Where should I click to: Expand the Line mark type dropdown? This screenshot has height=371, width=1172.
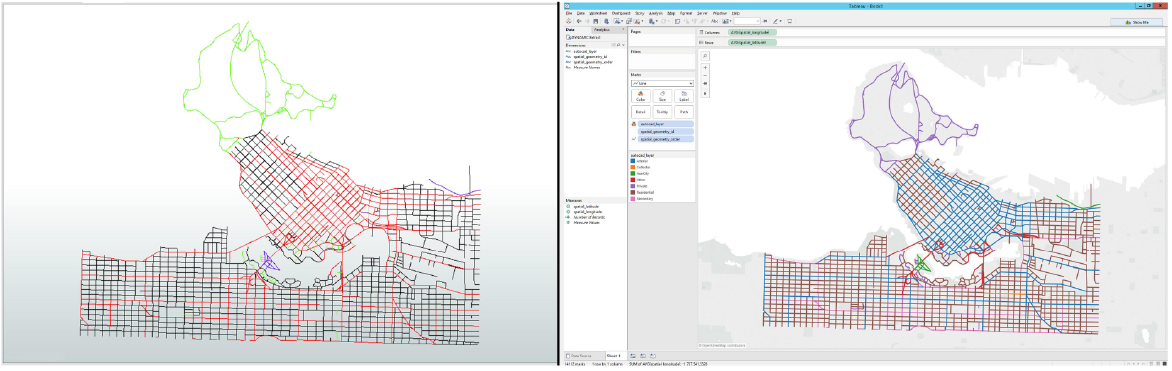pyautogui.click(x=661, y=83)
